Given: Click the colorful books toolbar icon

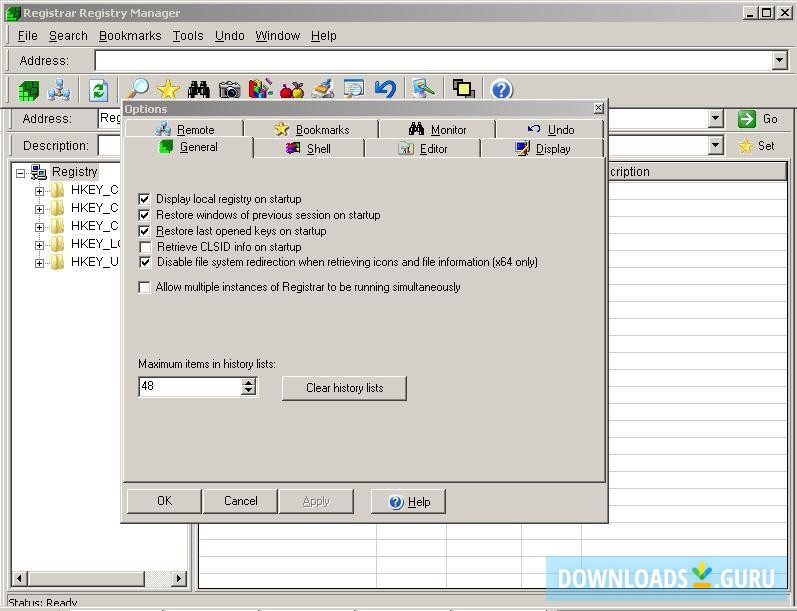Looking at the screenshot, I should tap(260, 89).
